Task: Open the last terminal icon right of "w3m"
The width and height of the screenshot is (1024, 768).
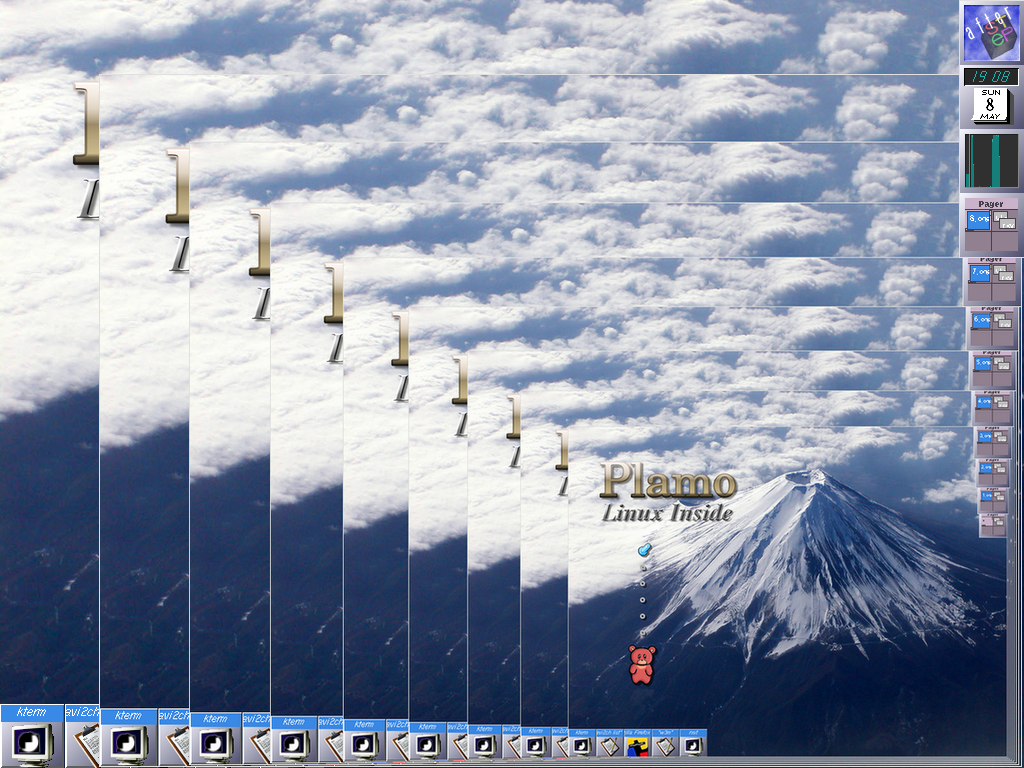Action: tap(693, 743)
